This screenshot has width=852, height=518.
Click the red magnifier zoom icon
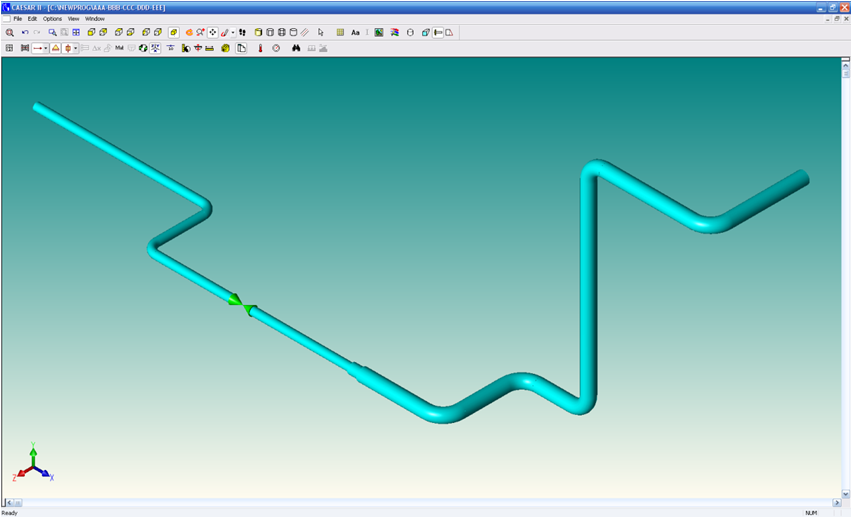[10, 33]
